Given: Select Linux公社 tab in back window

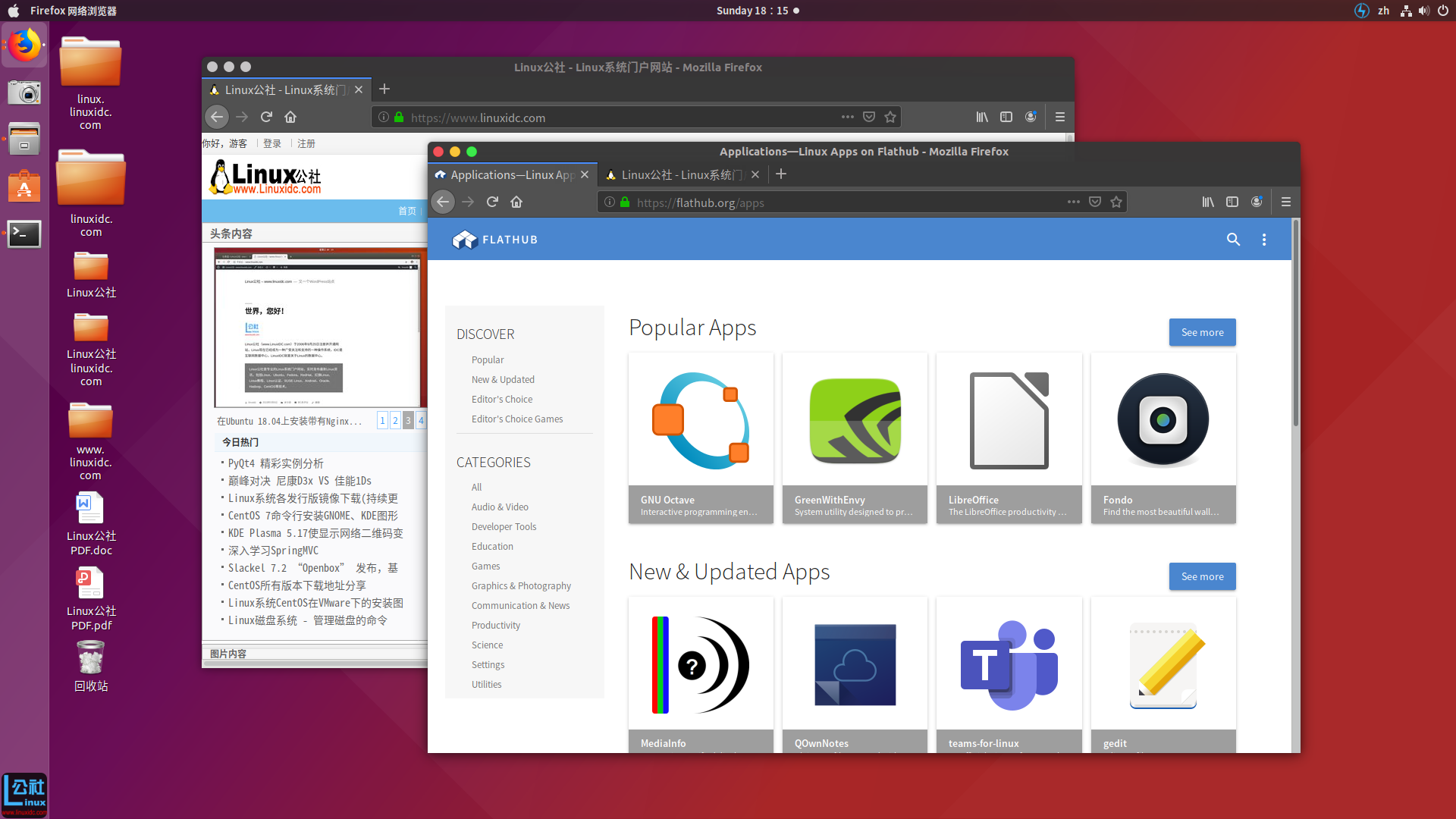Looking at the screenshot, I should pos(286,89).
